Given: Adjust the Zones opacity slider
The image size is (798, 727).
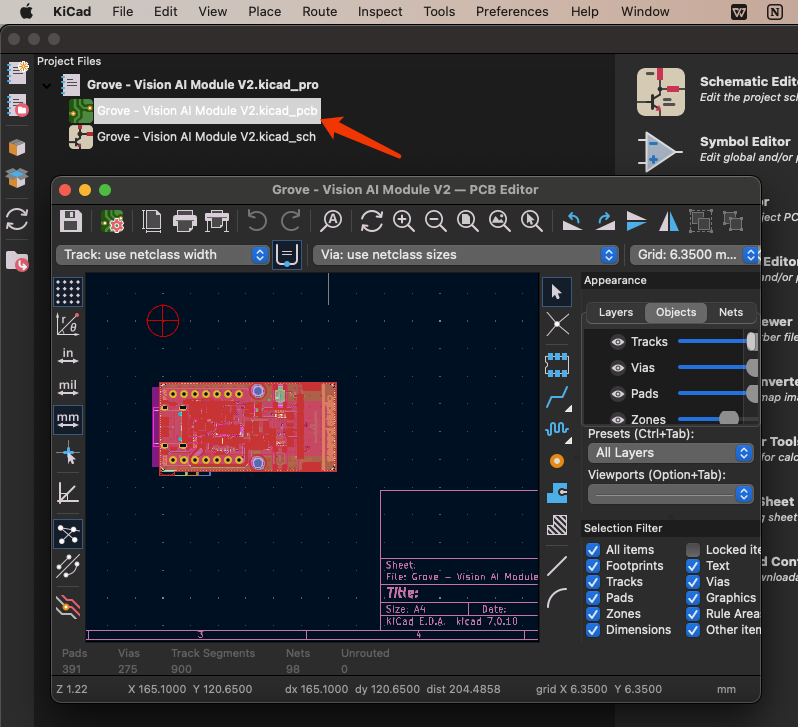Looking at the screenshot, I should (718, 419).
